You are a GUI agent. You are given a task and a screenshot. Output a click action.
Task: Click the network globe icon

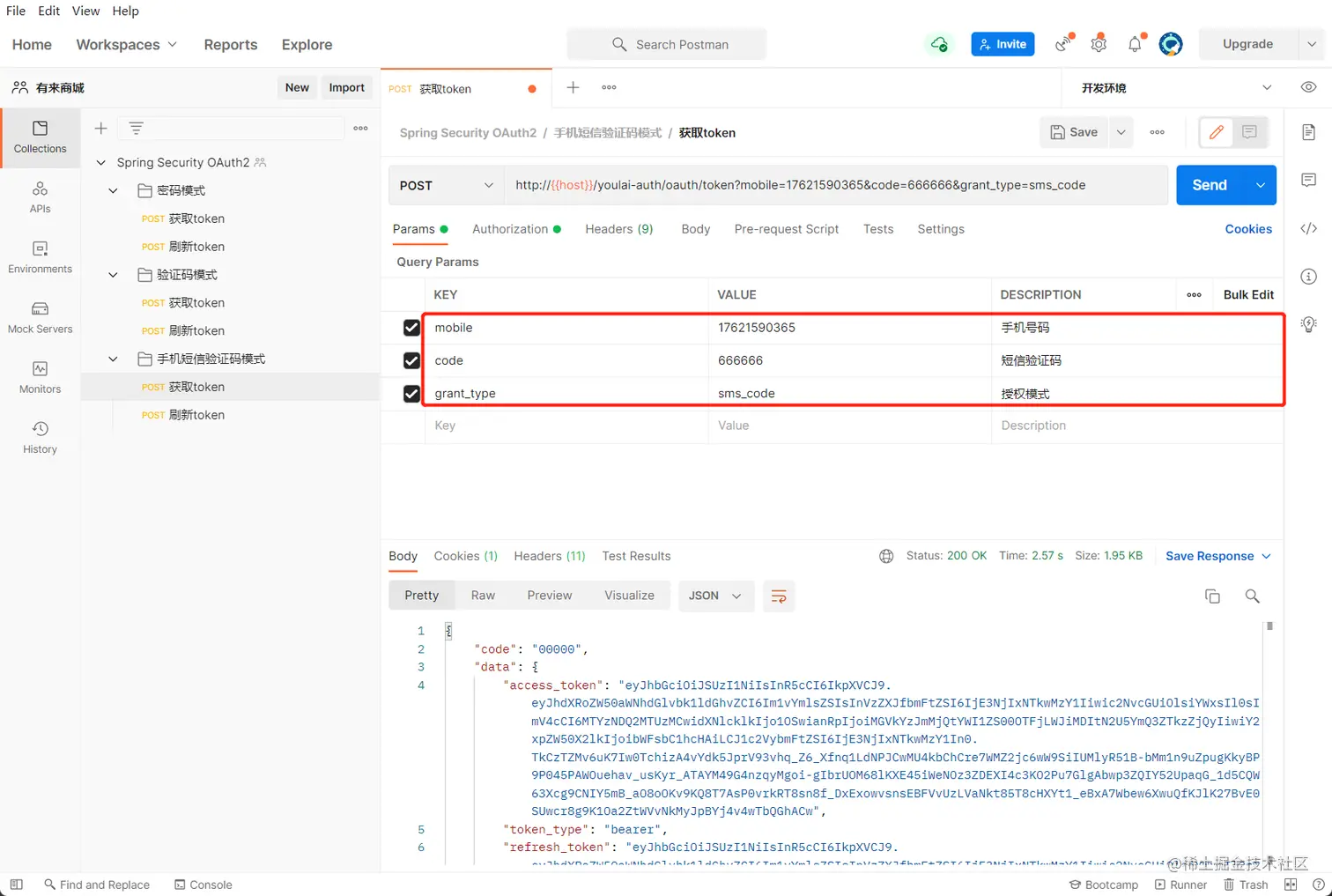pos(886,556)
